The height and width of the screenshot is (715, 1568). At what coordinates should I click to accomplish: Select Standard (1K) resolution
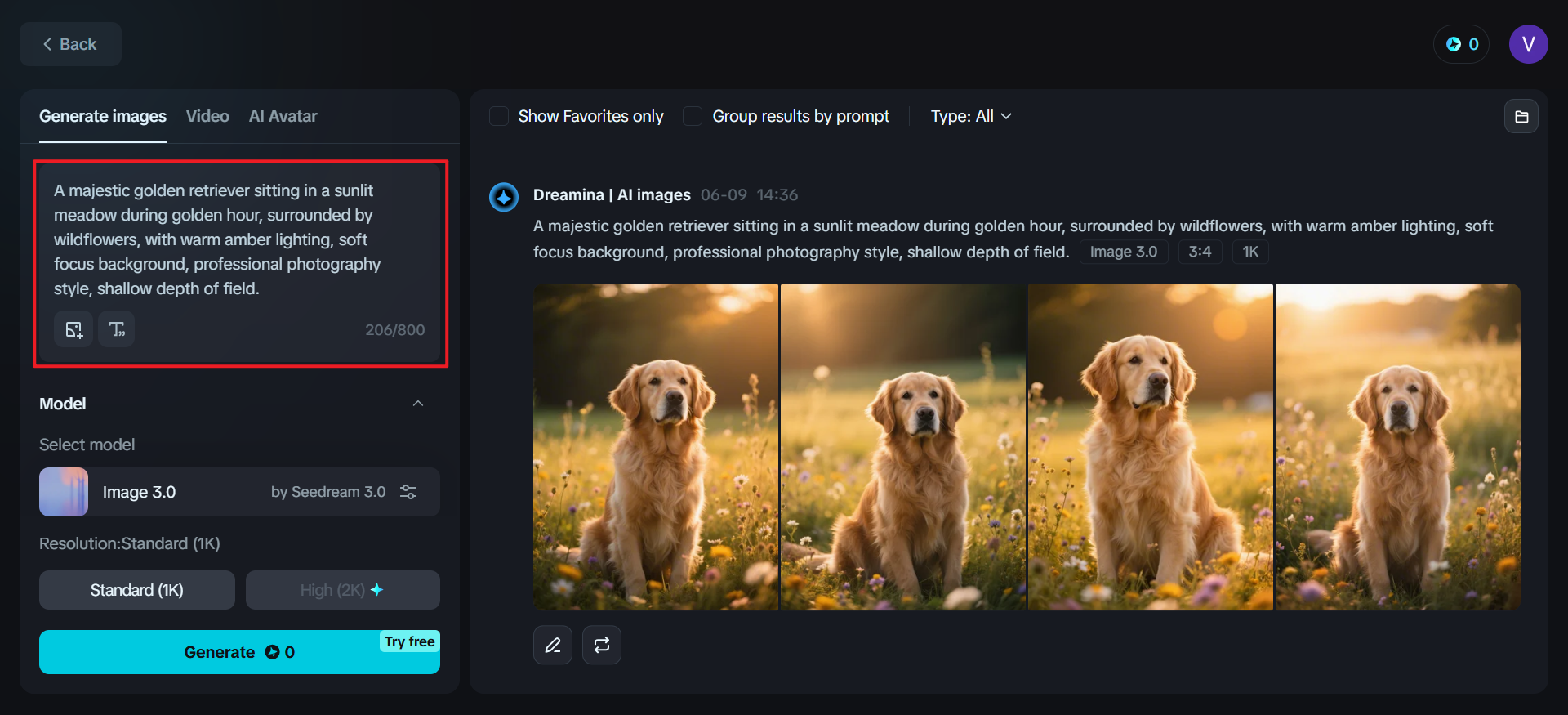tap(137, 590)
